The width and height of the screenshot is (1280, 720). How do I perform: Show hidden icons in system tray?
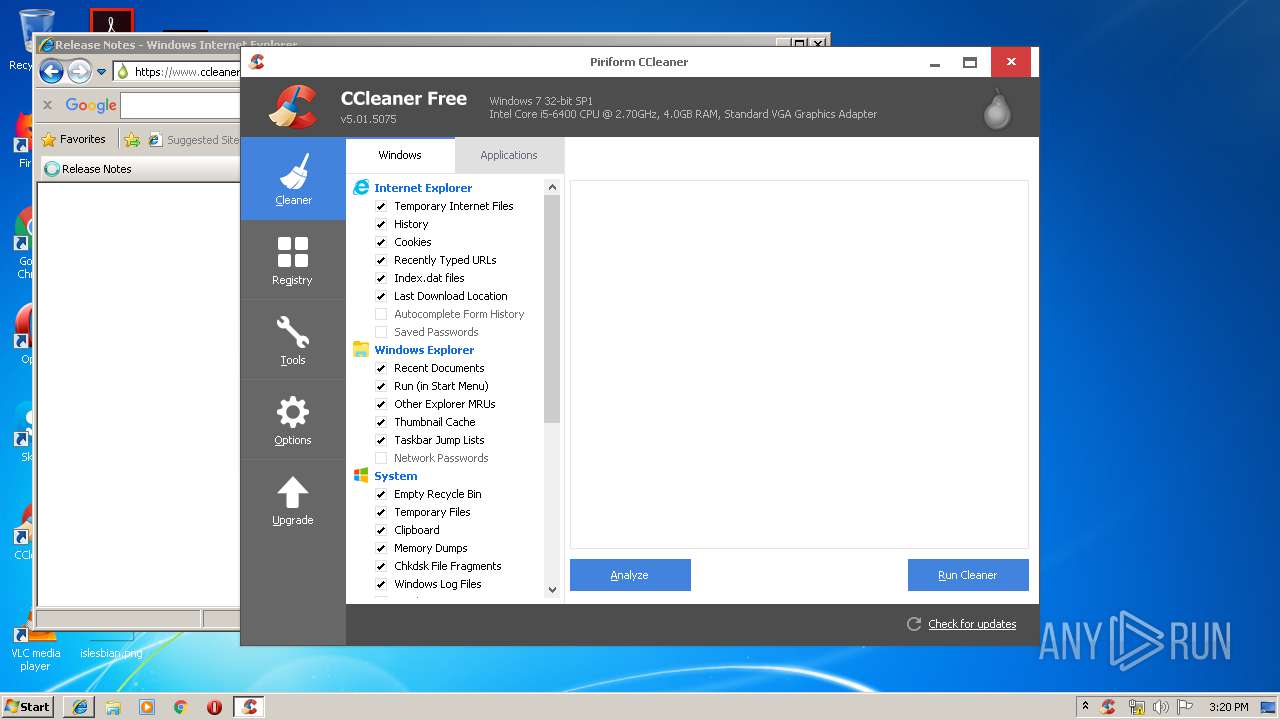1085,707
